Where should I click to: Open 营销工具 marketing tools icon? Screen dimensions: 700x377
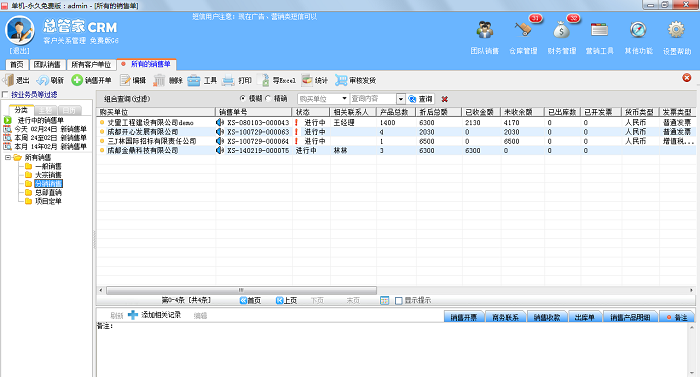[x=600, y=30]
